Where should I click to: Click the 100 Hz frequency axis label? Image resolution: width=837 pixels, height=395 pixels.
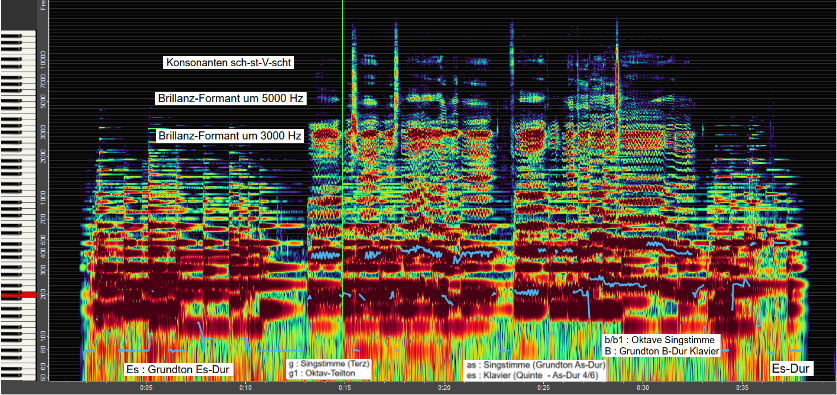43,337
